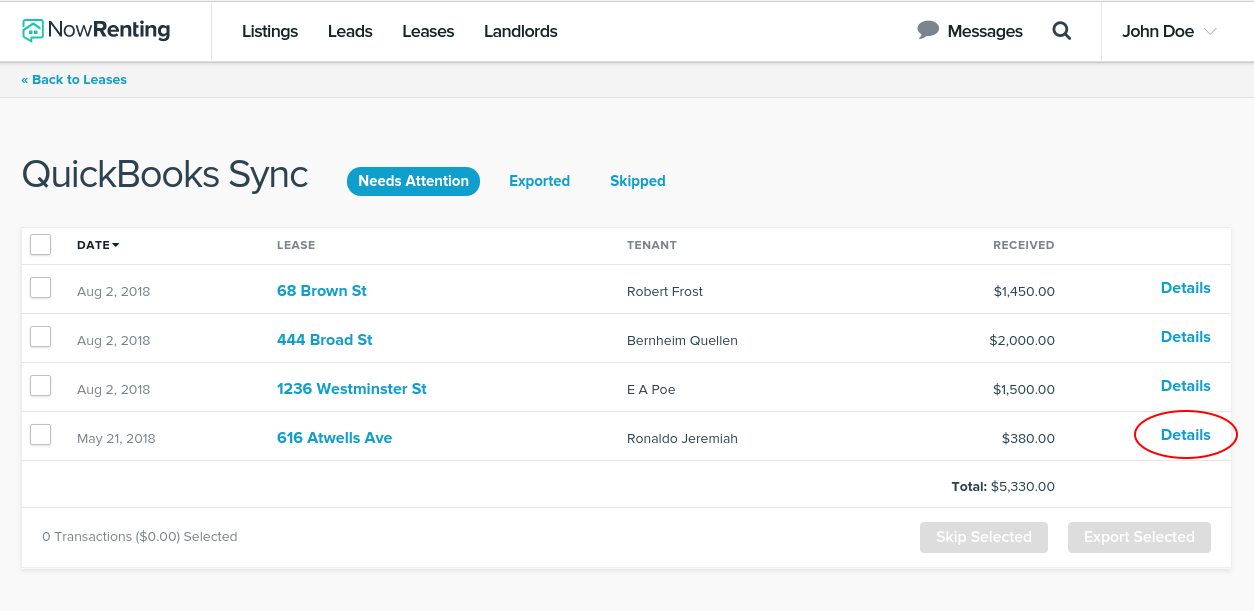Viewport: 1254px width, 611px height.
Task: View Details for Bernheim Quellen payment
Action: click(1186, 337)
